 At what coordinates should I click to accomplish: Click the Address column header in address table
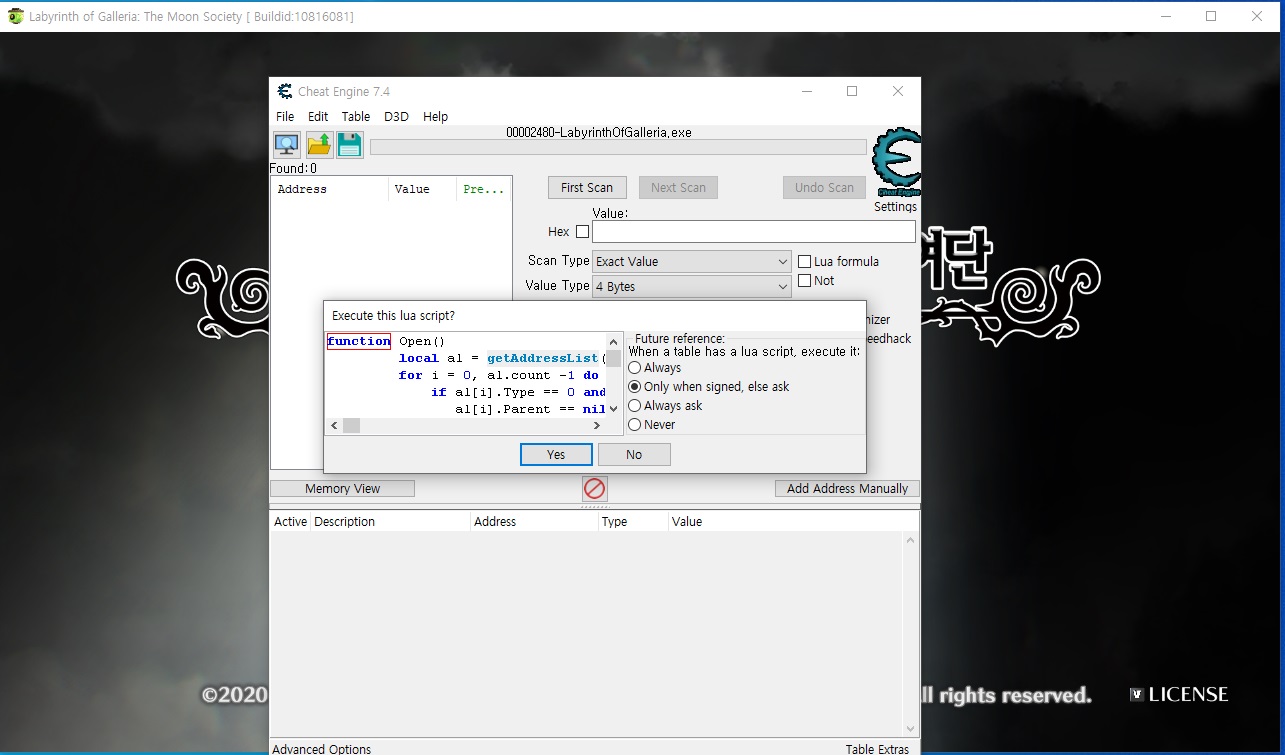534,521
